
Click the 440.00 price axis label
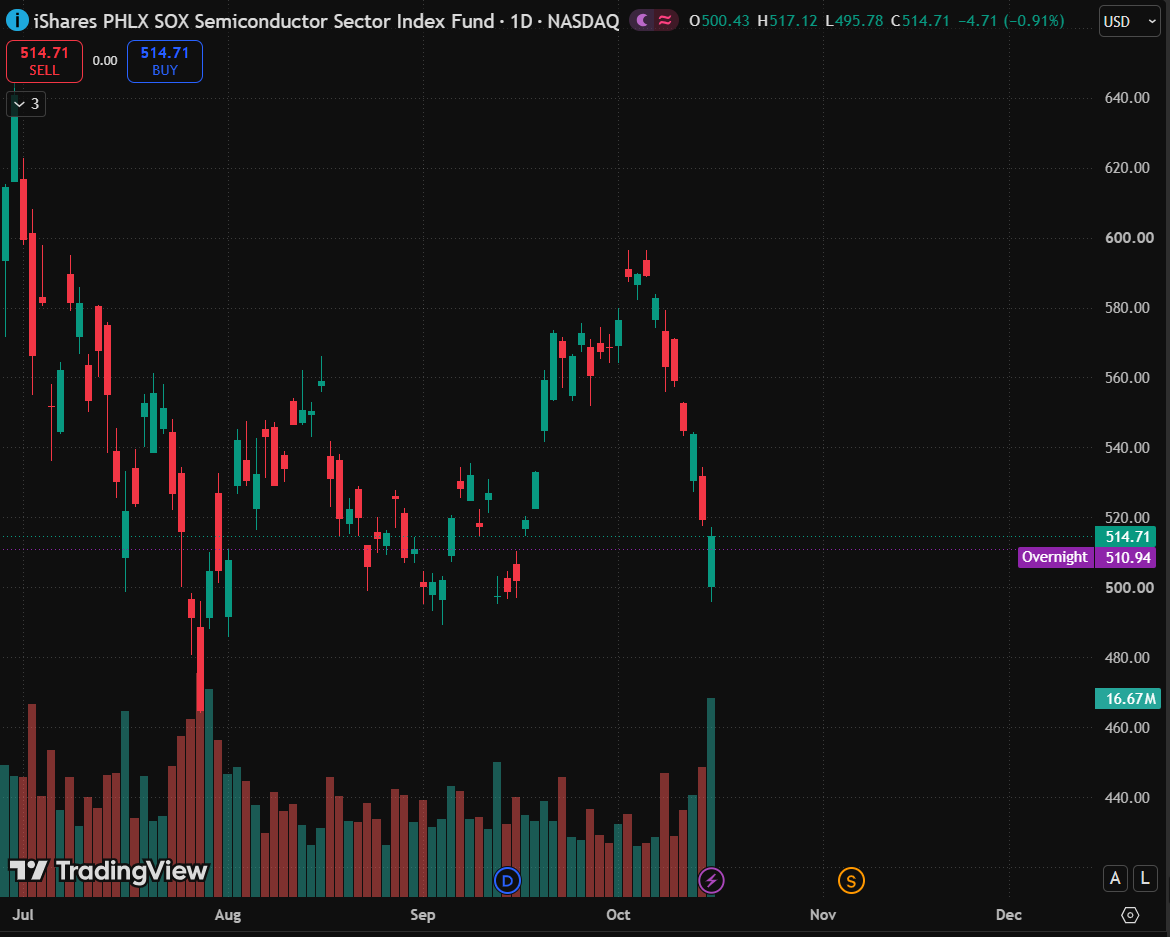click(x=1127, y=797)
